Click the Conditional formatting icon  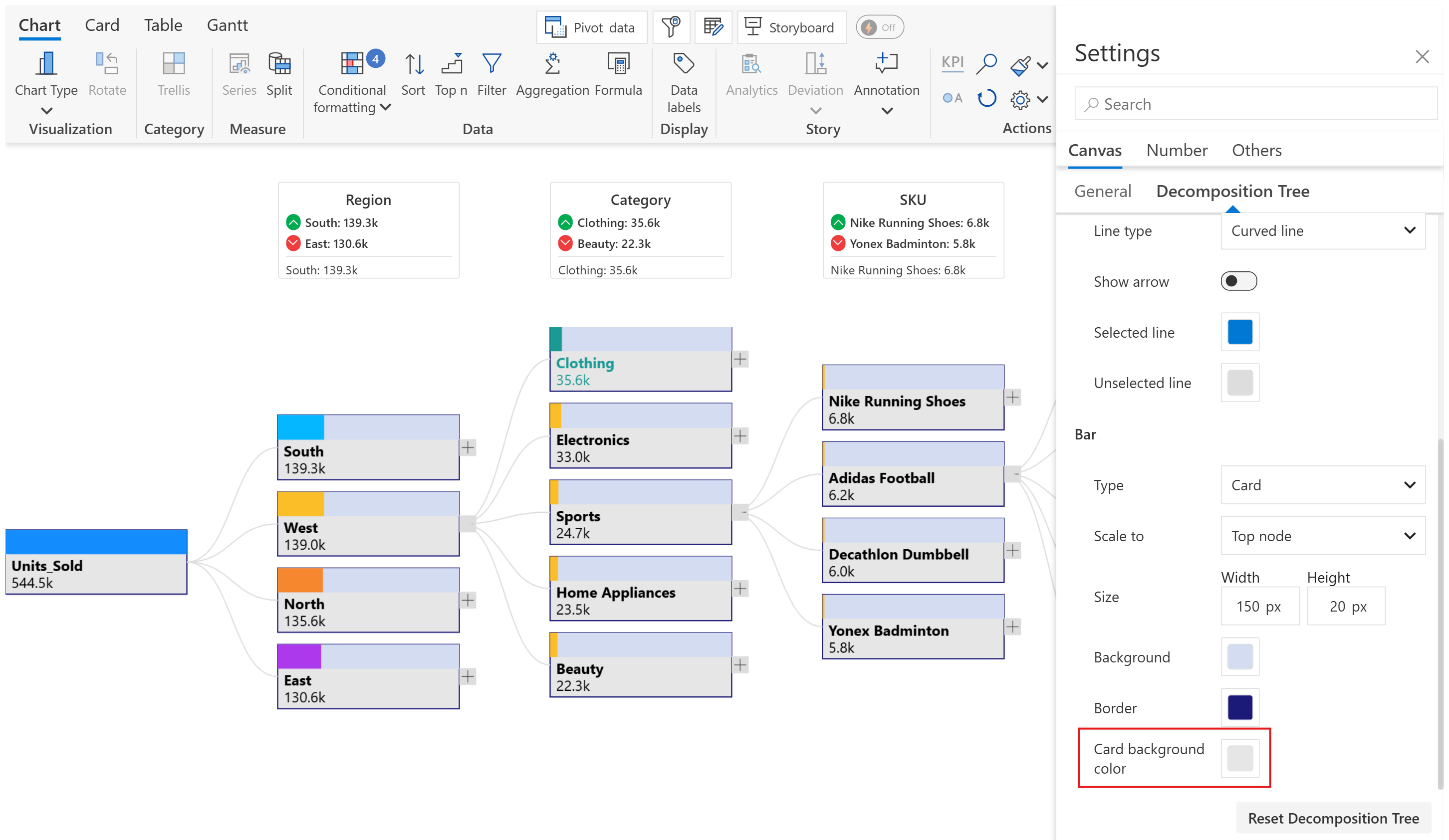tap(352, 64)
